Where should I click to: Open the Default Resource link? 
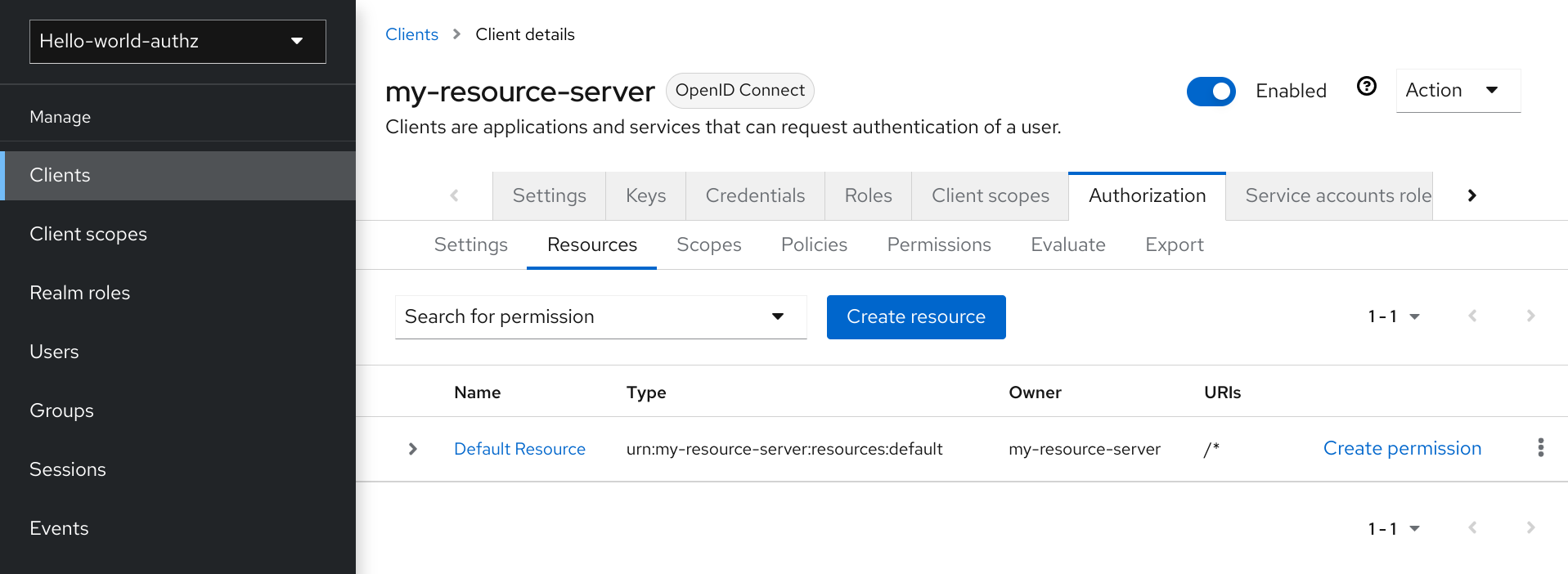(519, 449)
